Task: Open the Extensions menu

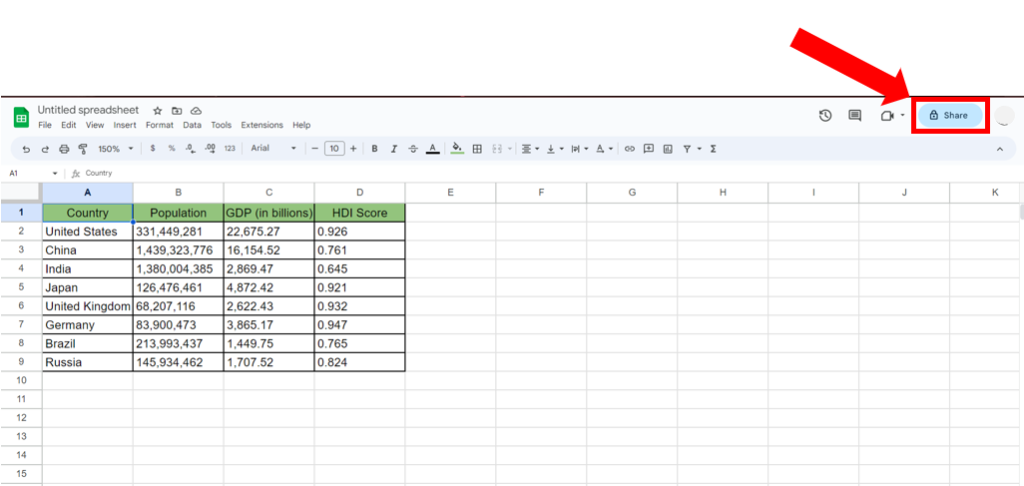Action: pos(262,125)
